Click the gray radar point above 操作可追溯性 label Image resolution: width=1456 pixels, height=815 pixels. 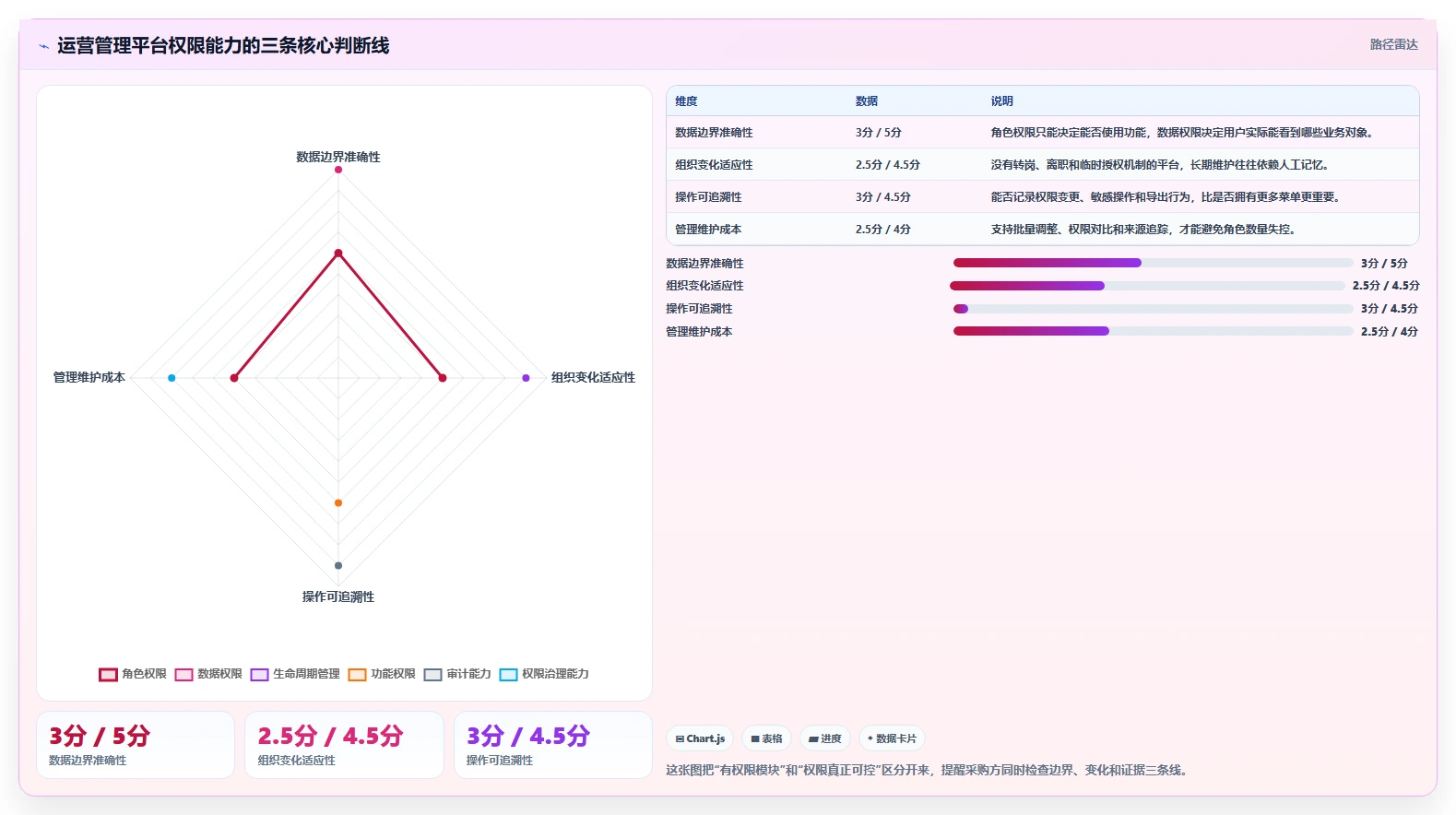click(x=338, y=565)
